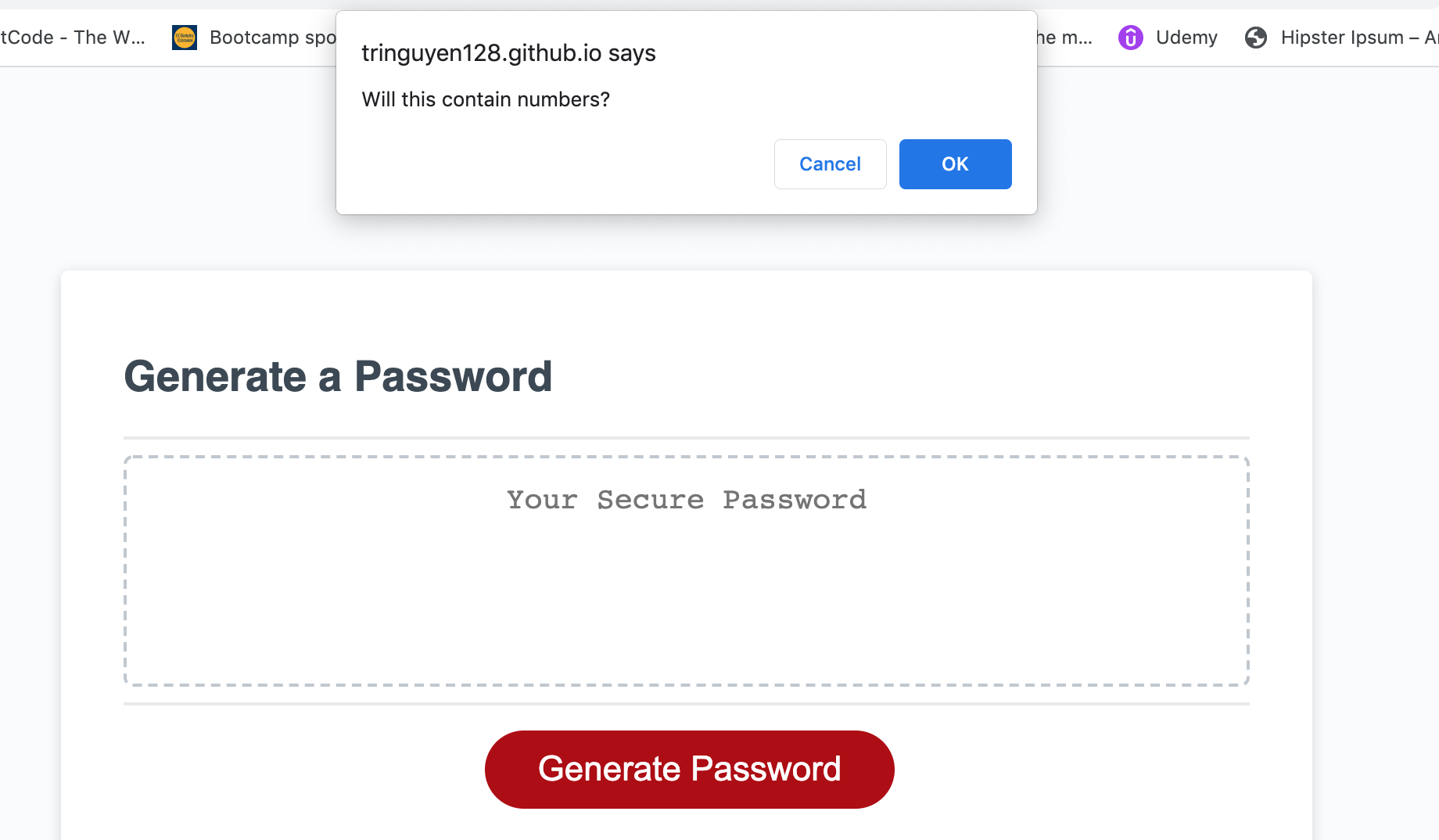Image resolution: width=1439 pixels, height=840 pixels.
Task: Click the prompt text 'Will this contain numbers?'
Action: click(485, 99)
